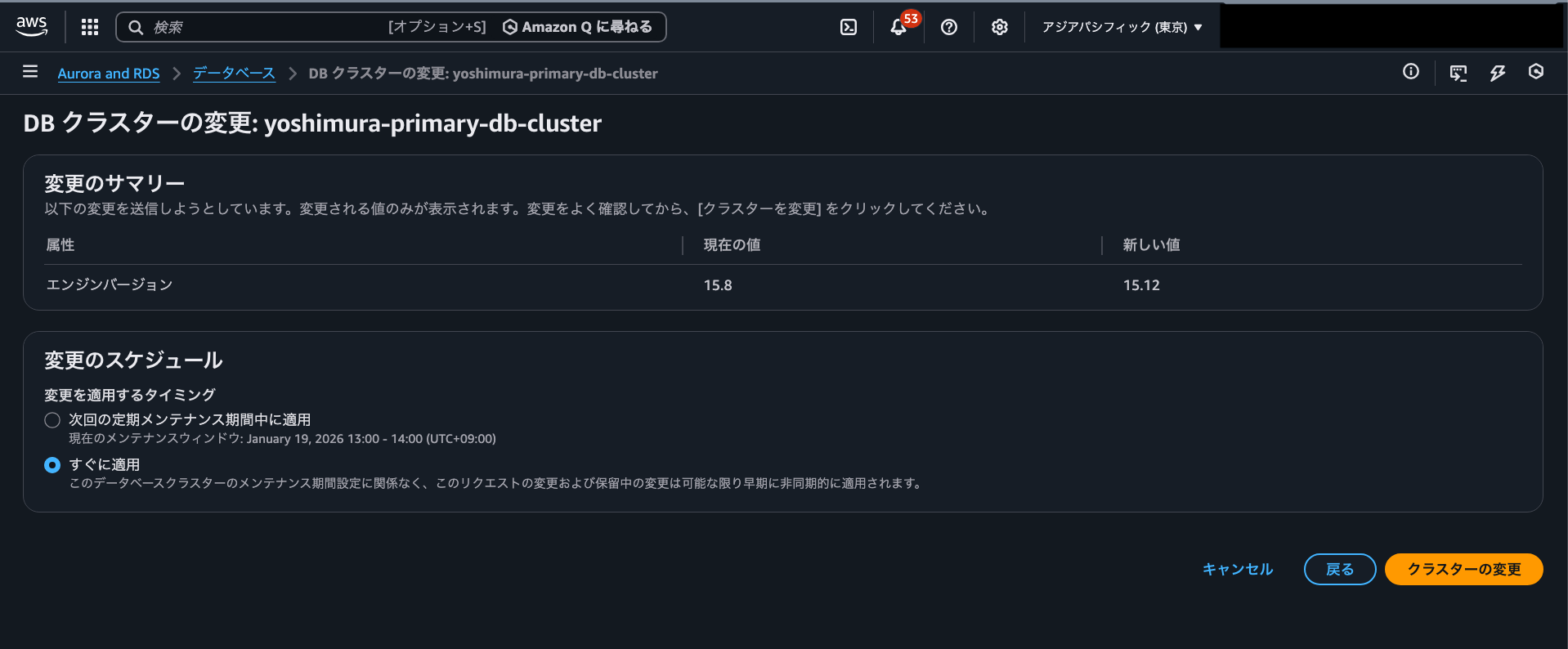Click the キャンセル link

pos(1237,569)
